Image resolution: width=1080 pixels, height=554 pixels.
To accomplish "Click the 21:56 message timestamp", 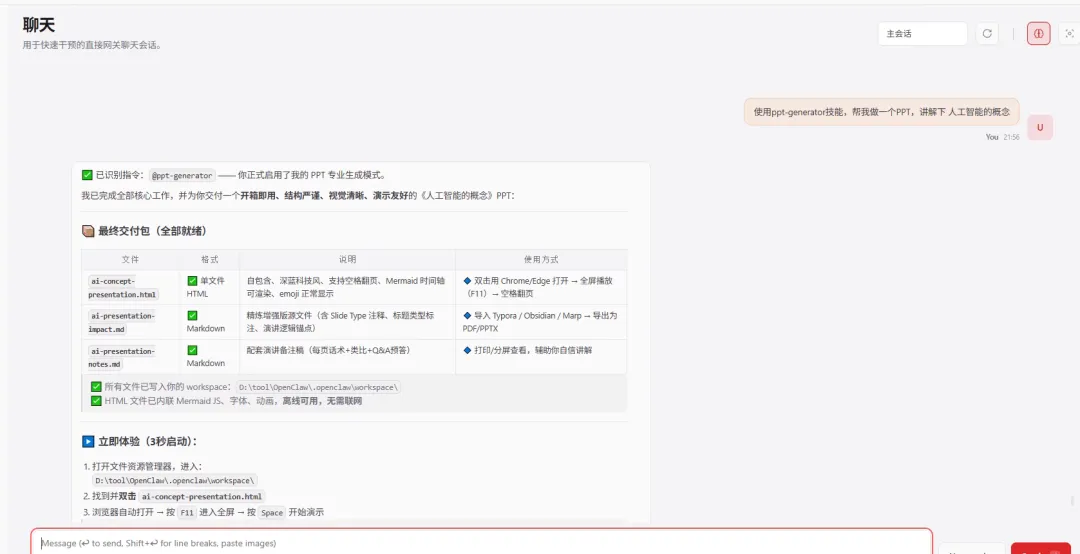I will (1011, 137).
